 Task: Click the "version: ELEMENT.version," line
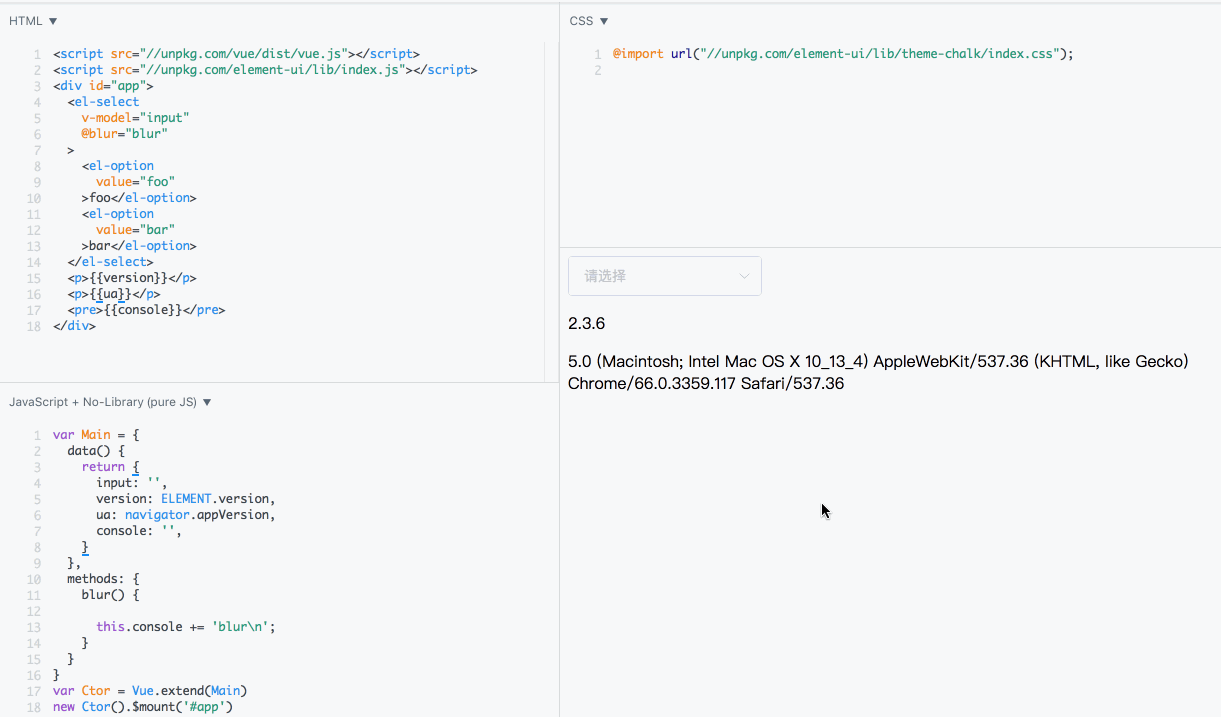[185, 499]
